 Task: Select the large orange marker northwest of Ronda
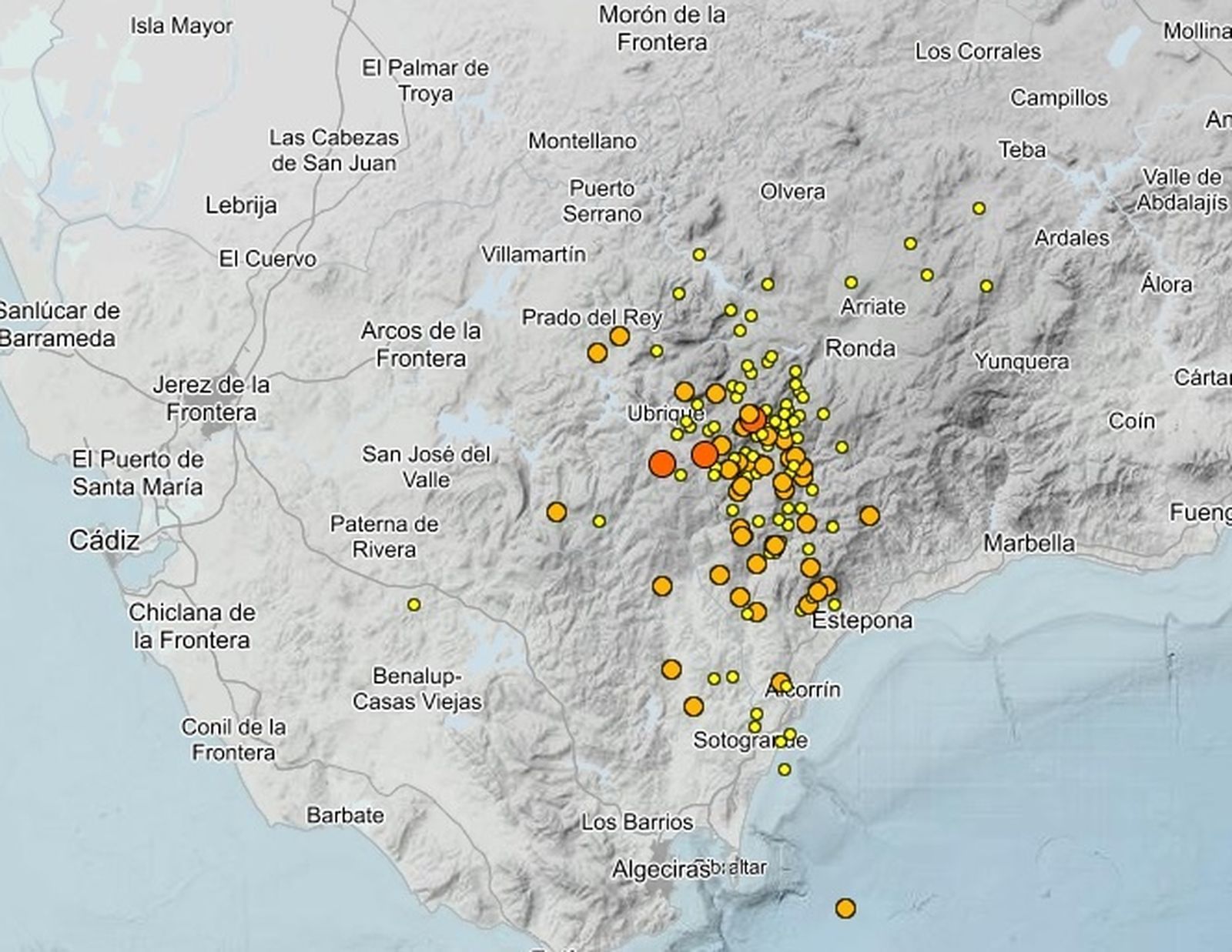716,394
